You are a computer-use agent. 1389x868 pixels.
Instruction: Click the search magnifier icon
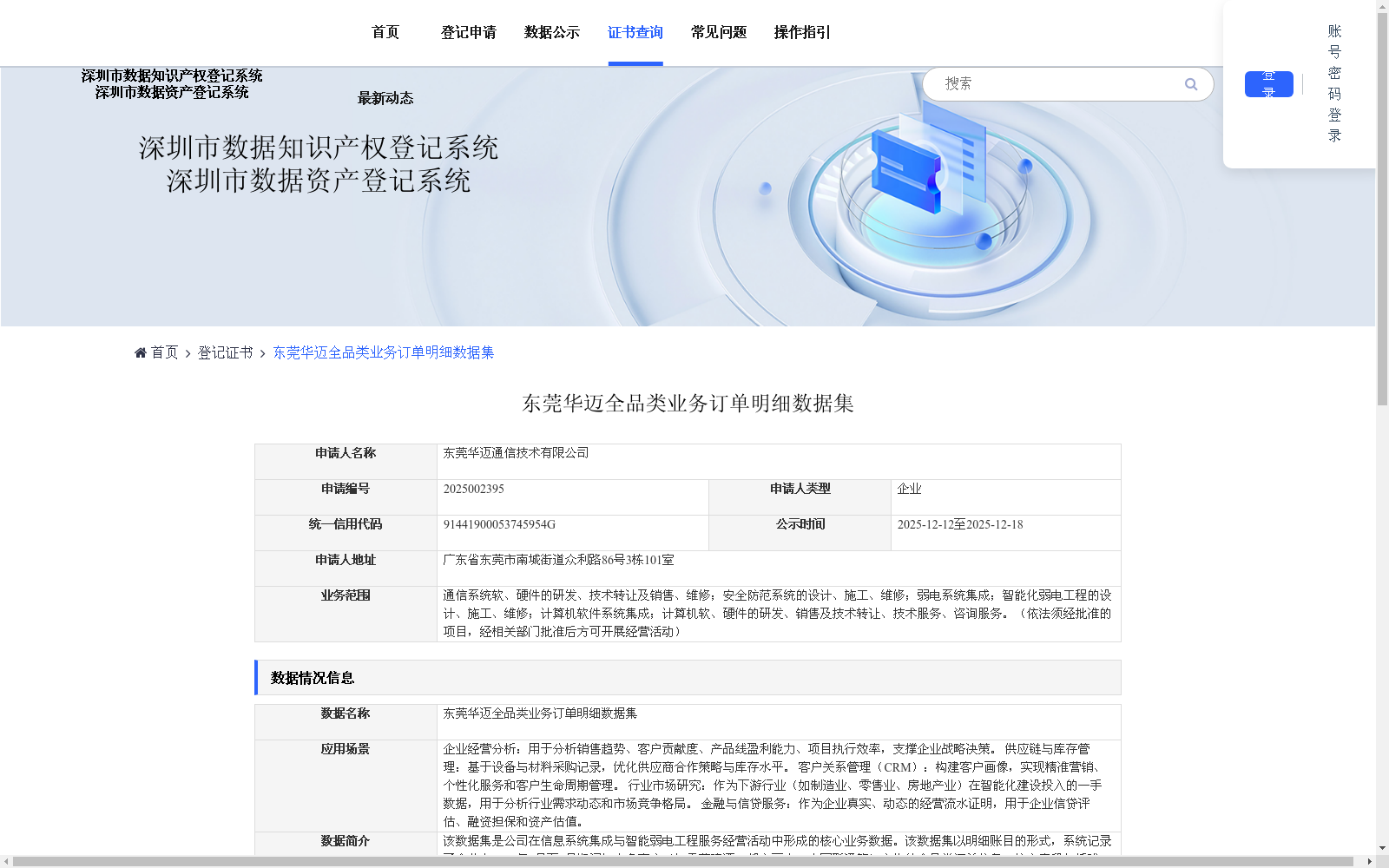point(1191,84)
